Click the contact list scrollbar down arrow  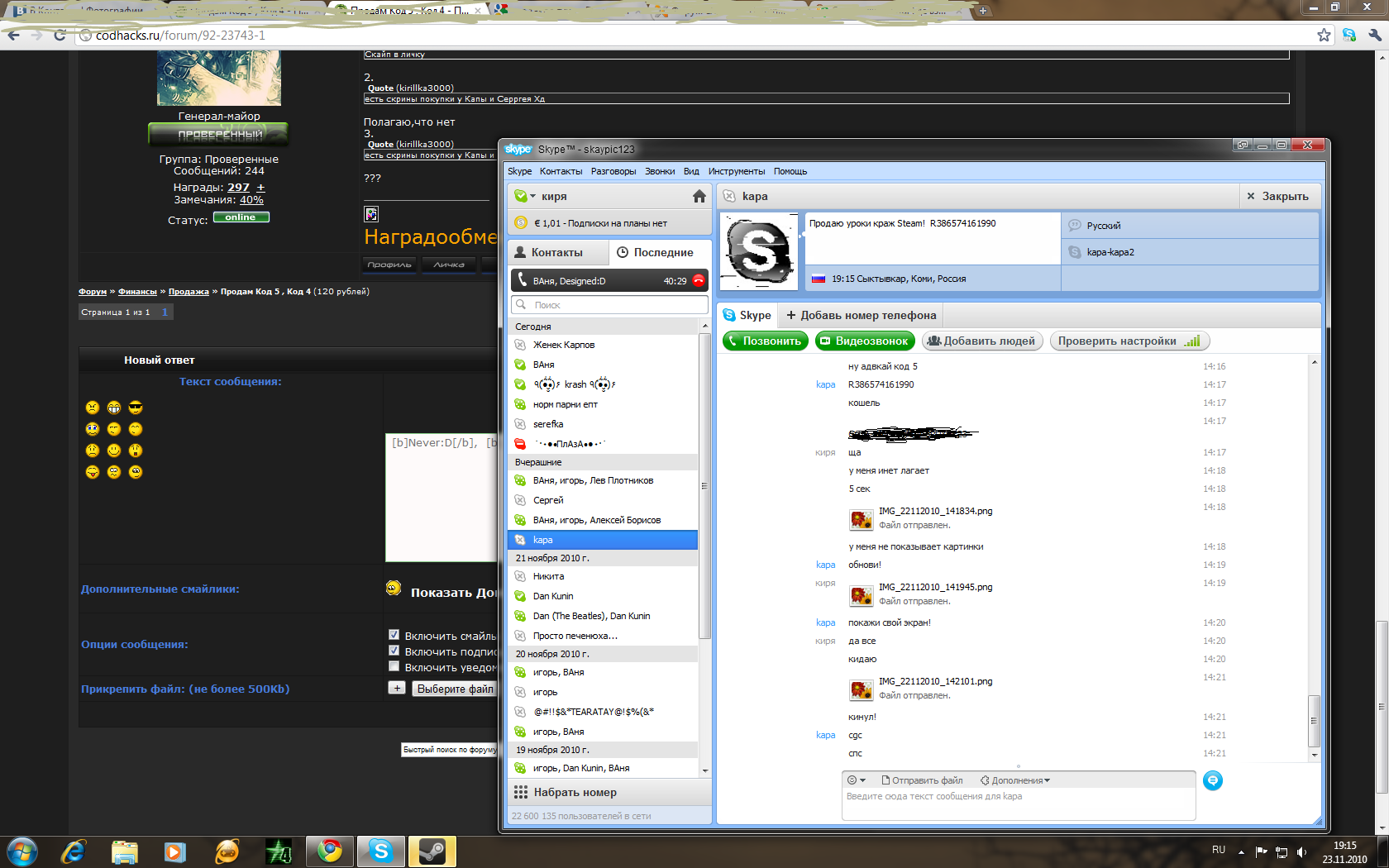(705, 770)
